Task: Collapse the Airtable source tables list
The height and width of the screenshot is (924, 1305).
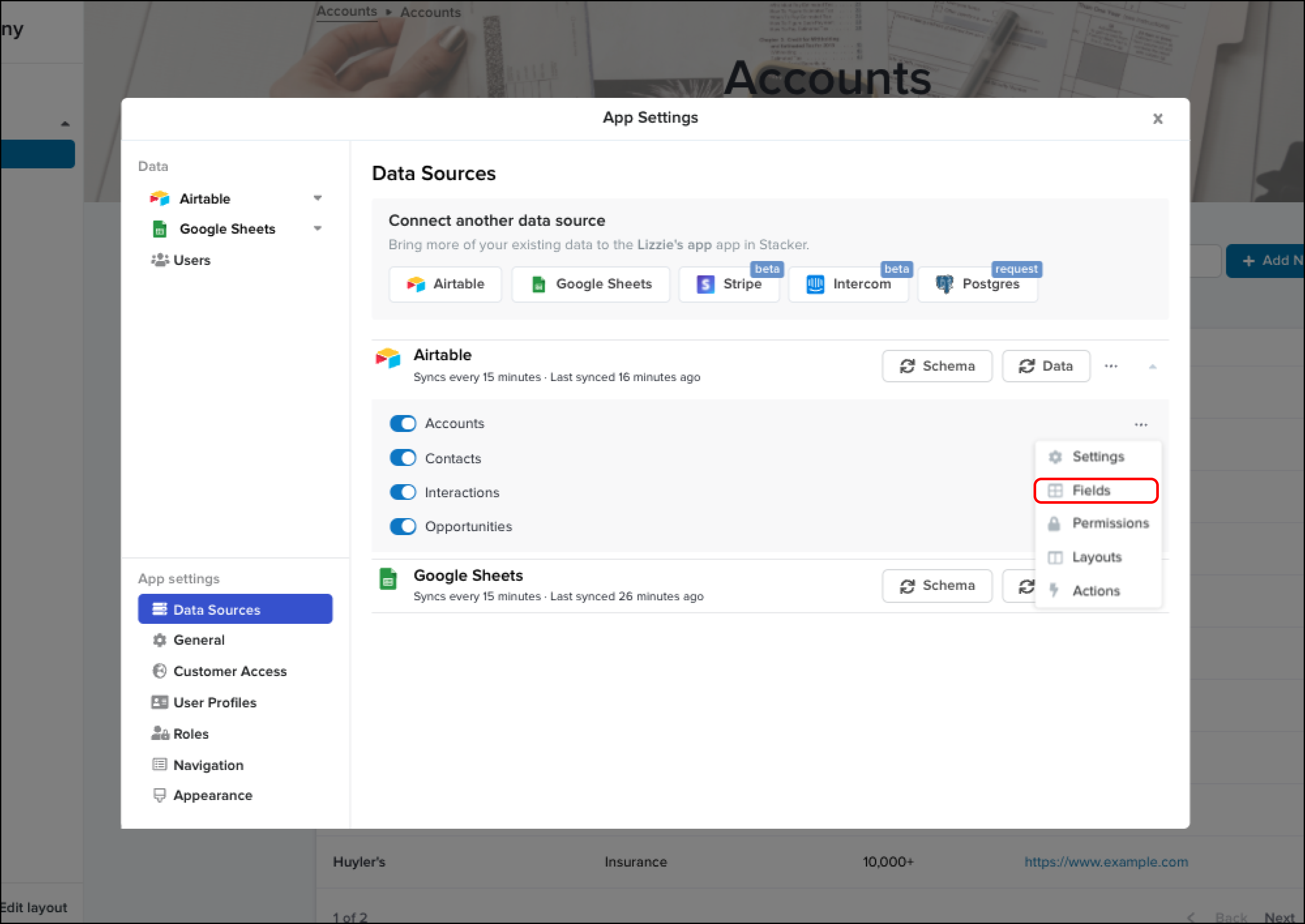Action: (1153, 367)
